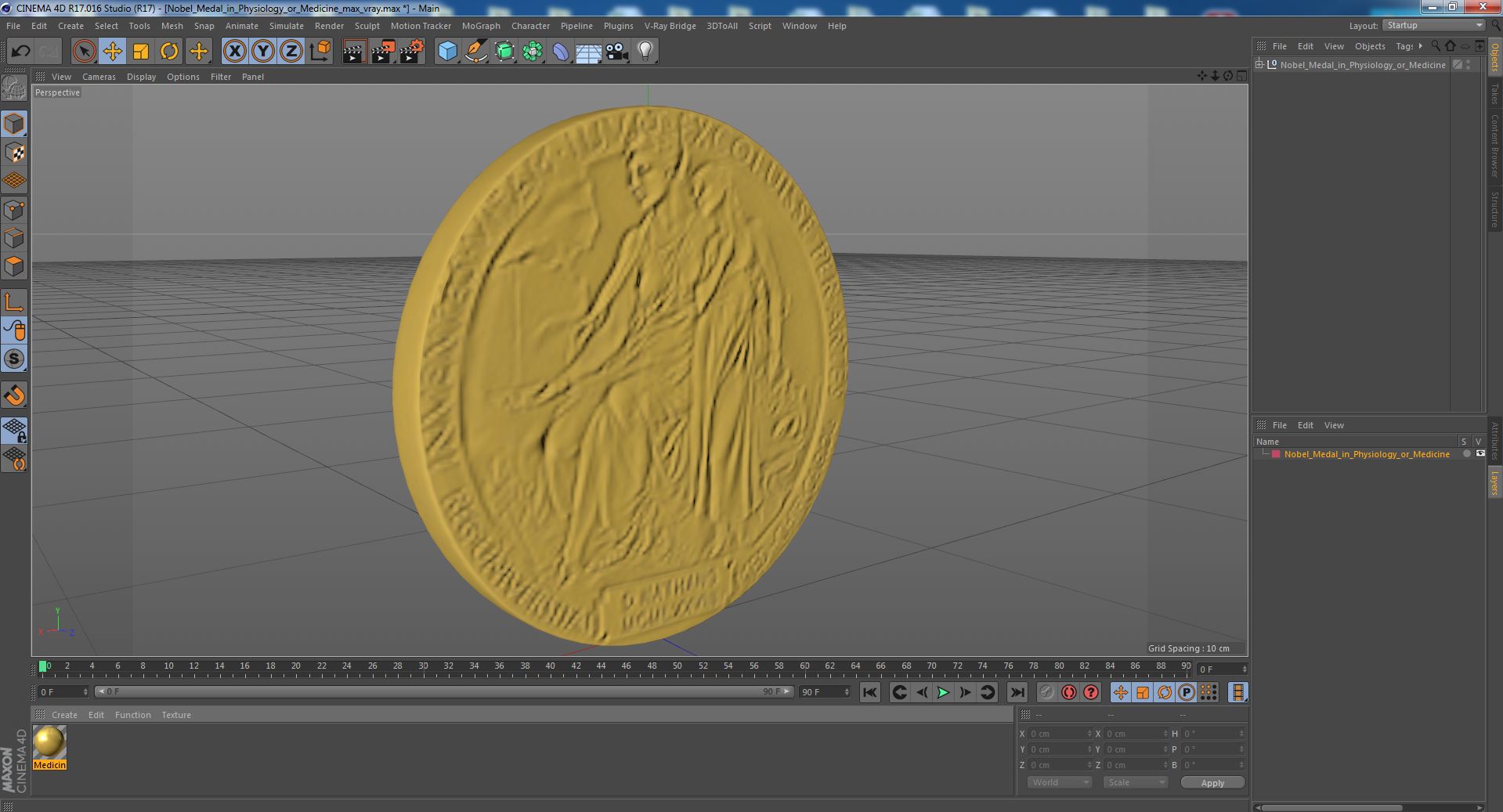Open the Magnet tool icon
Viewport: 1503px width, 812px height.
[x=14, y=395]
